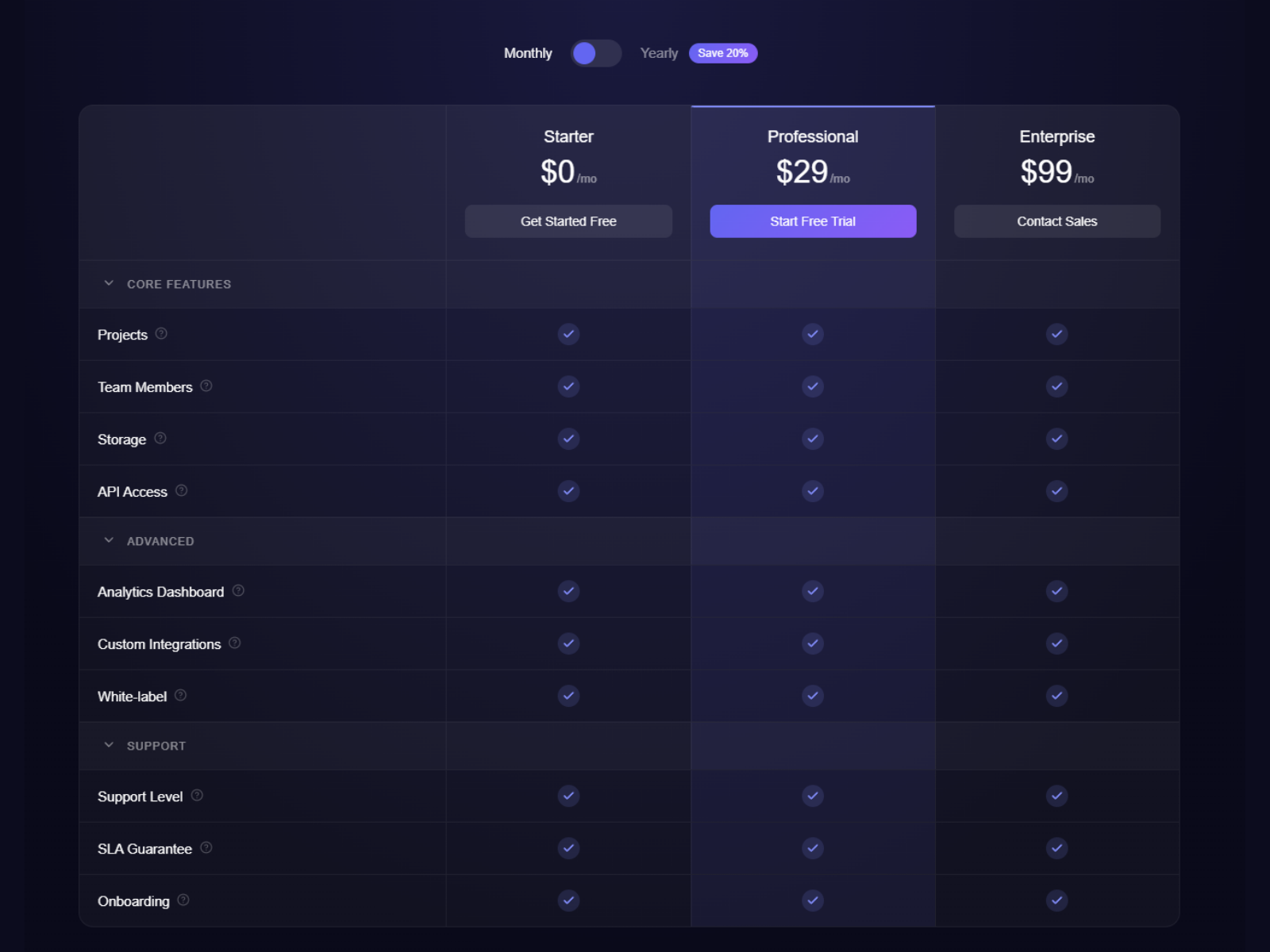The width and height of the screenshot is (1270, 952).
Task: Click the info icon beside Team Members
Action: (206, 386)
